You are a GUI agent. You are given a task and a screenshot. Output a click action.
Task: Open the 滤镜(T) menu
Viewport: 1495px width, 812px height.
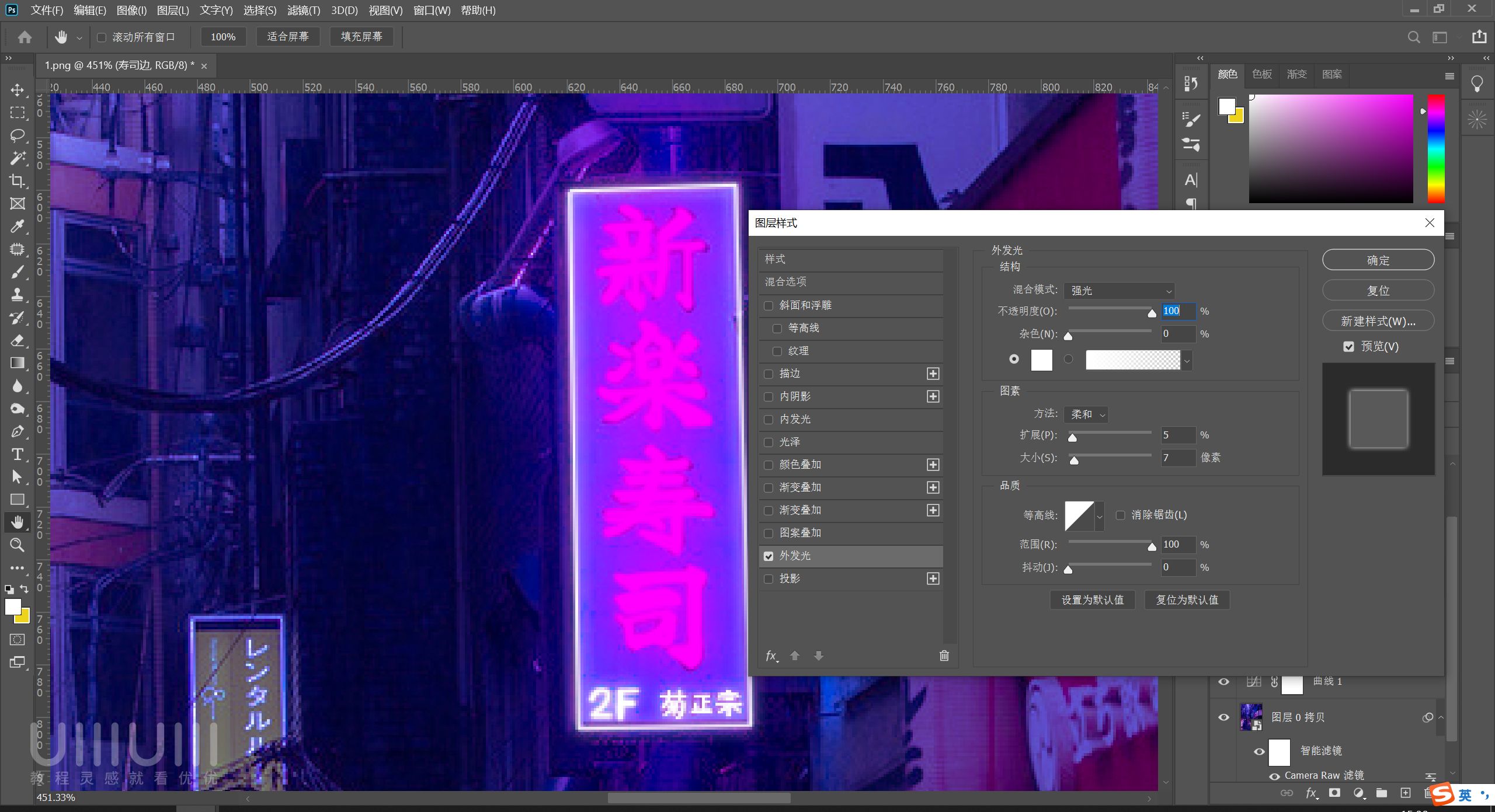tap(304, 11)
